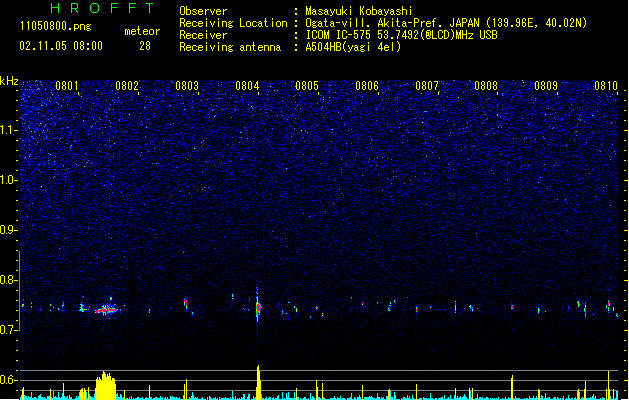This screenshot has height=400, width=629.
Task: Click the 0.9 kHz axis label
Action: [x=9, y=230]
